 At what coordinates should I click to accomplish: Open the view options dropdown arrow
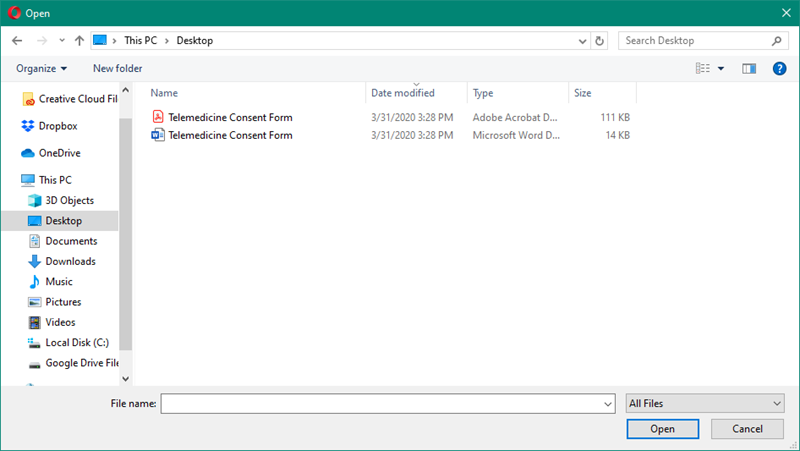pyautogui.click(x=721, y=68)
